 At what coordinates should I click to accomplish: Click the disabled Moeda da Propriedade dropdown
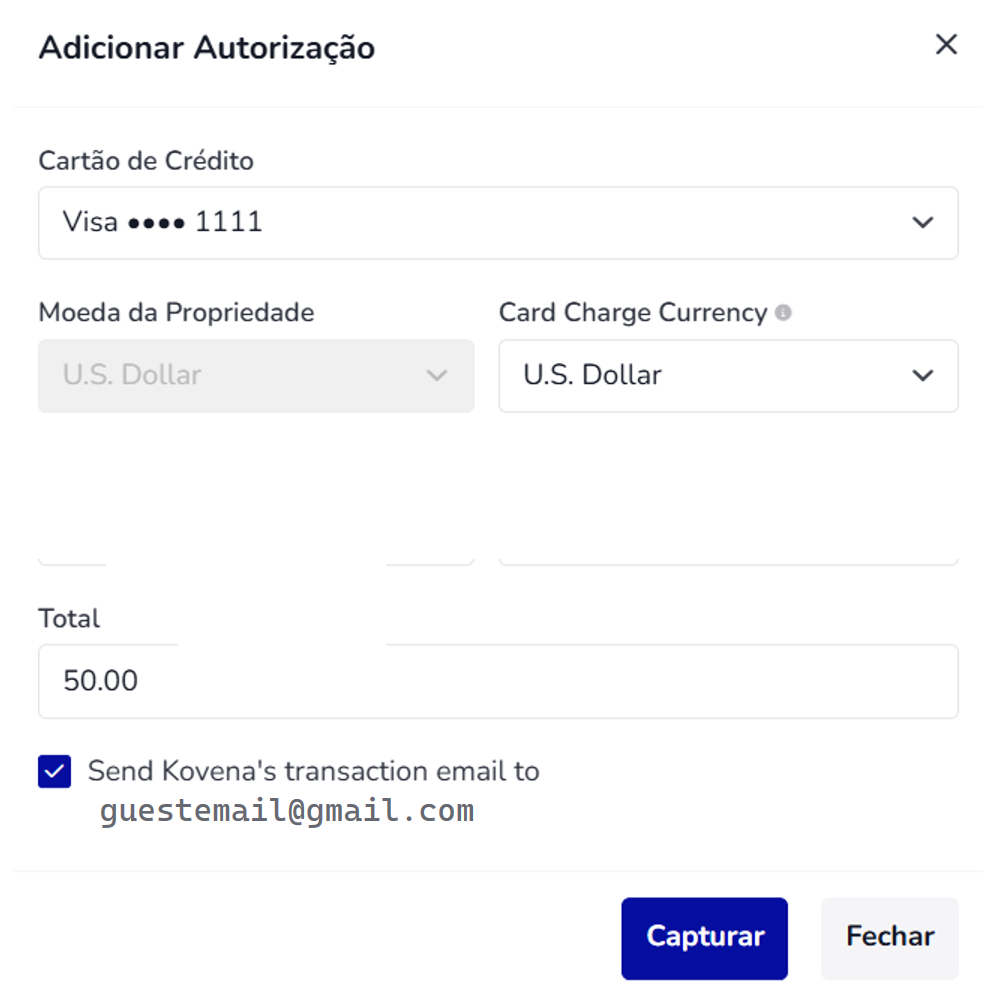pos(255,376)
